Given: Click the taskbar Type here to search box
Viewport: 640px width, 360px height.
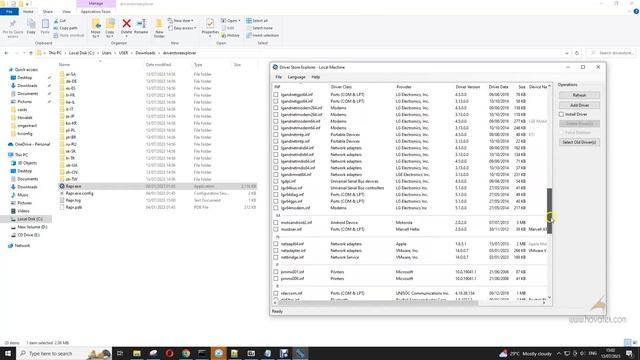Looking at the screenshot, I should coord(64,353).
